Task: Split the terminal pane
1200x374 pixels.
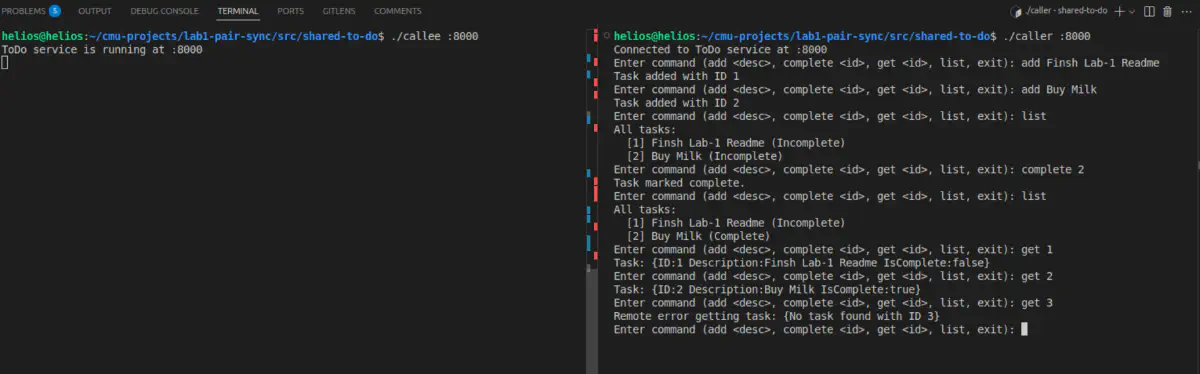Action: point(1149,11)
